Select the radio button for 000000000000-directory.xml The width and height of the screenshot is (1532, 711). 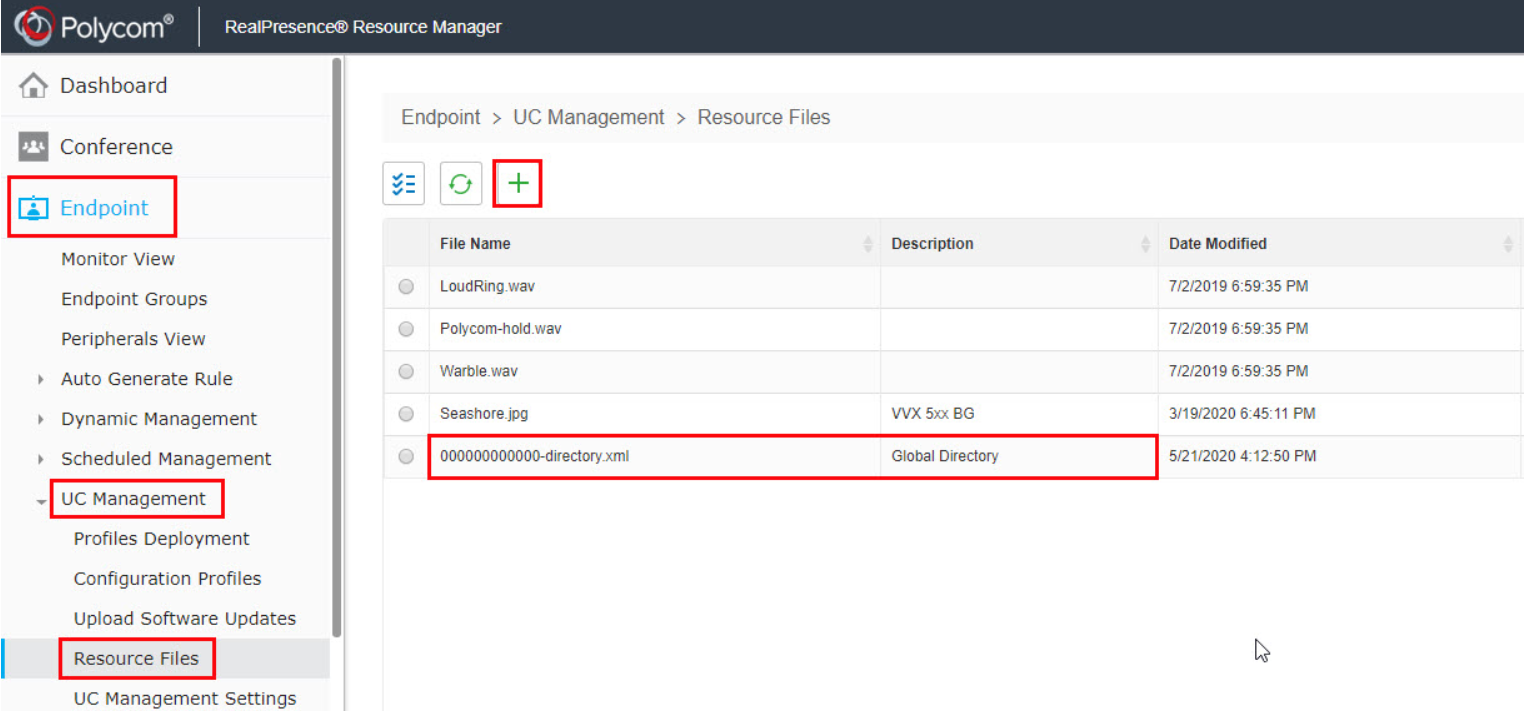pyautogui.click(x=405, y=456)
